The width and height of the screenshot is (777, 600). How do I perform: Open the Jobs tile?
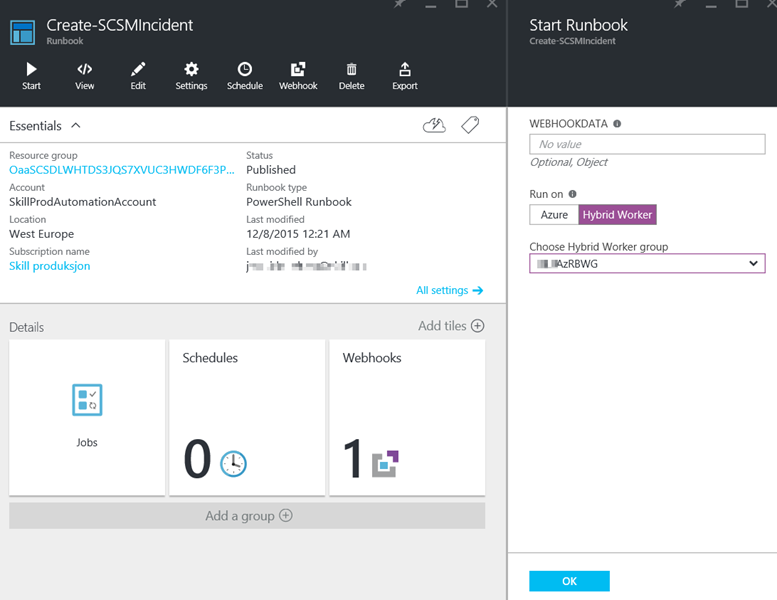click(x=87, y=417)
